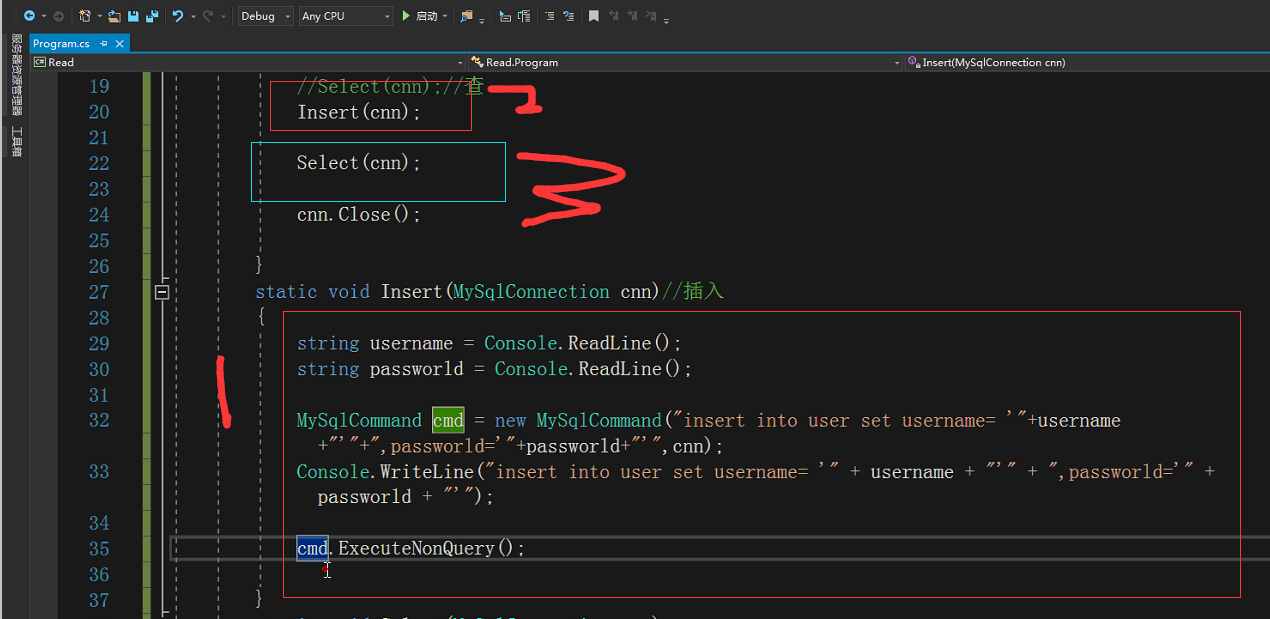Viewport: 1270px width, 619px height.
Task: Click the highlighted cmd variable on line 32
Action: [x=448, y=420]
